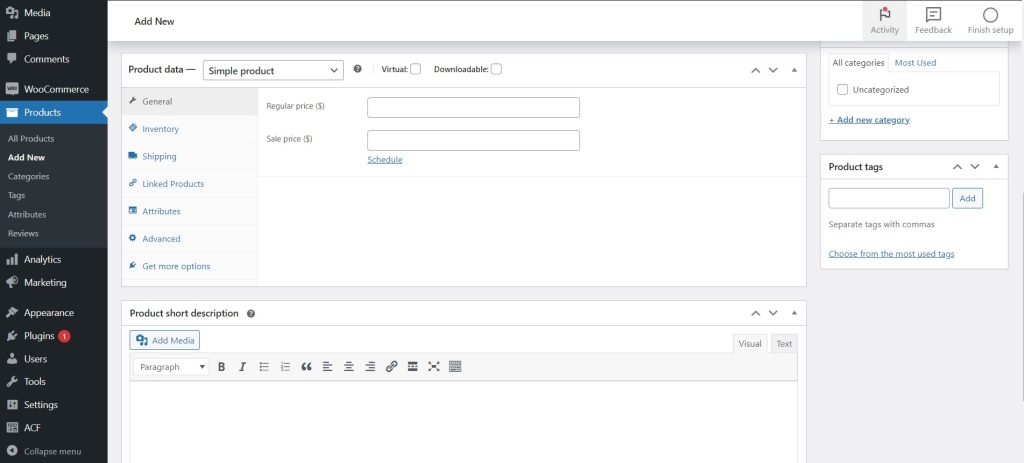Collapse the Product tags panel
Image resolution: width=1024 pixels, height=463 pixels.
pos(996,167)
